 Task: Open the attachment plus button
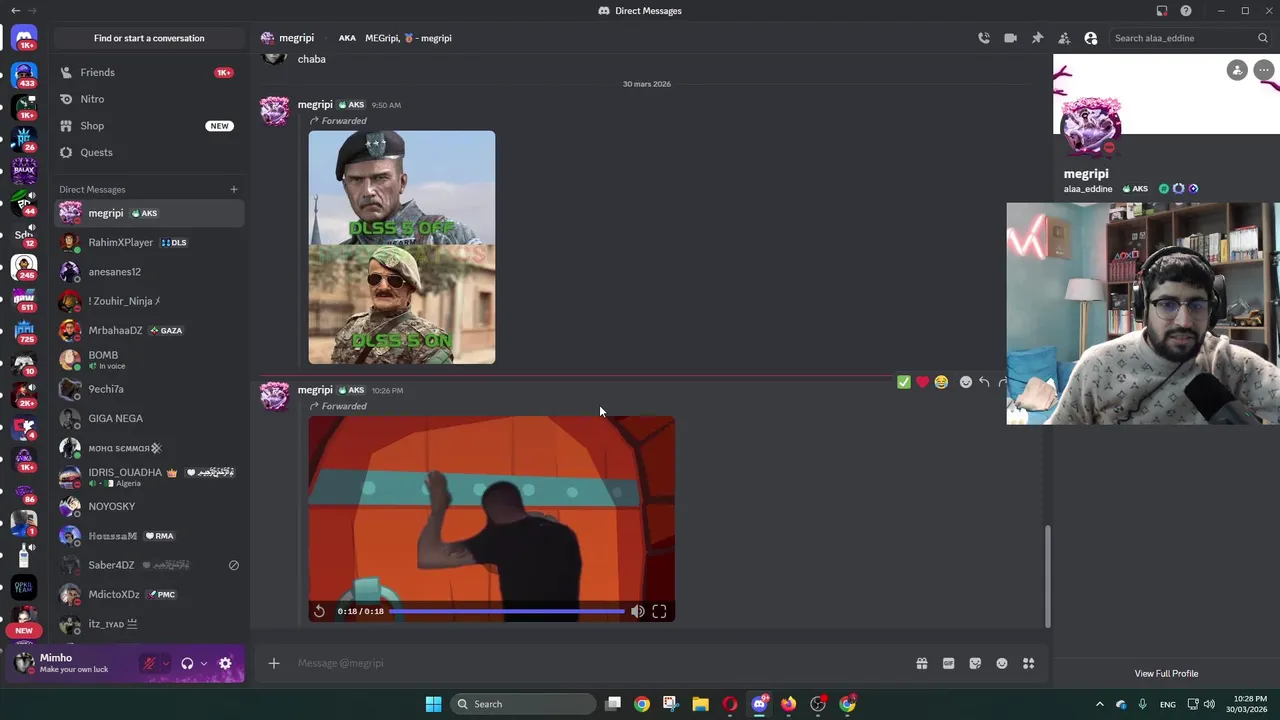[274, 663]
